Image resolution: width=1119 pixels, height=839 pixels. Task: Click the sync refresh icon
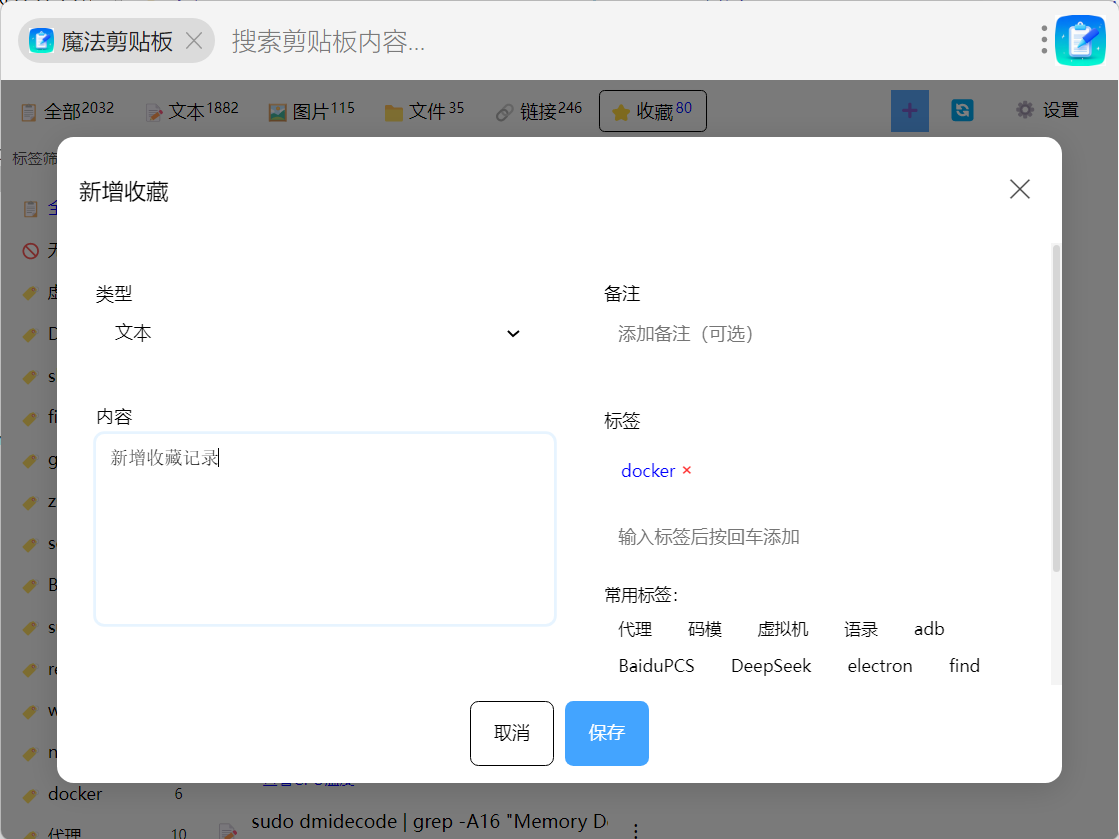(962, 110)
